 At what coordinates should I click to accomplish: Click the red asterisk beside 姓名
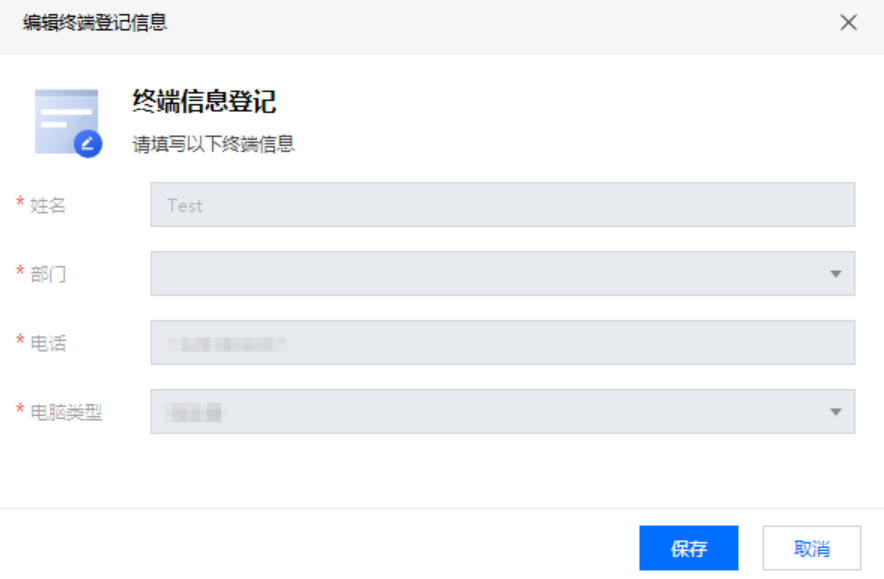point(20,202)
